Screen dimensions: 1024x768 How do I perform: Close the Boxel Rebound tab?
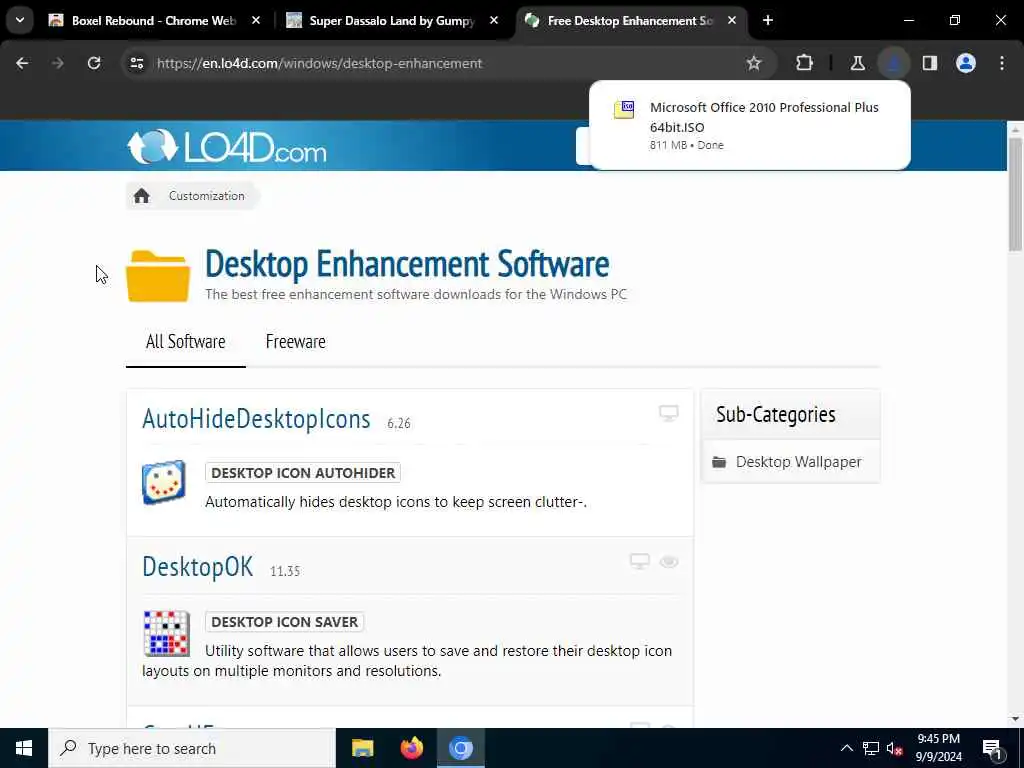click(x=256, y=20)
